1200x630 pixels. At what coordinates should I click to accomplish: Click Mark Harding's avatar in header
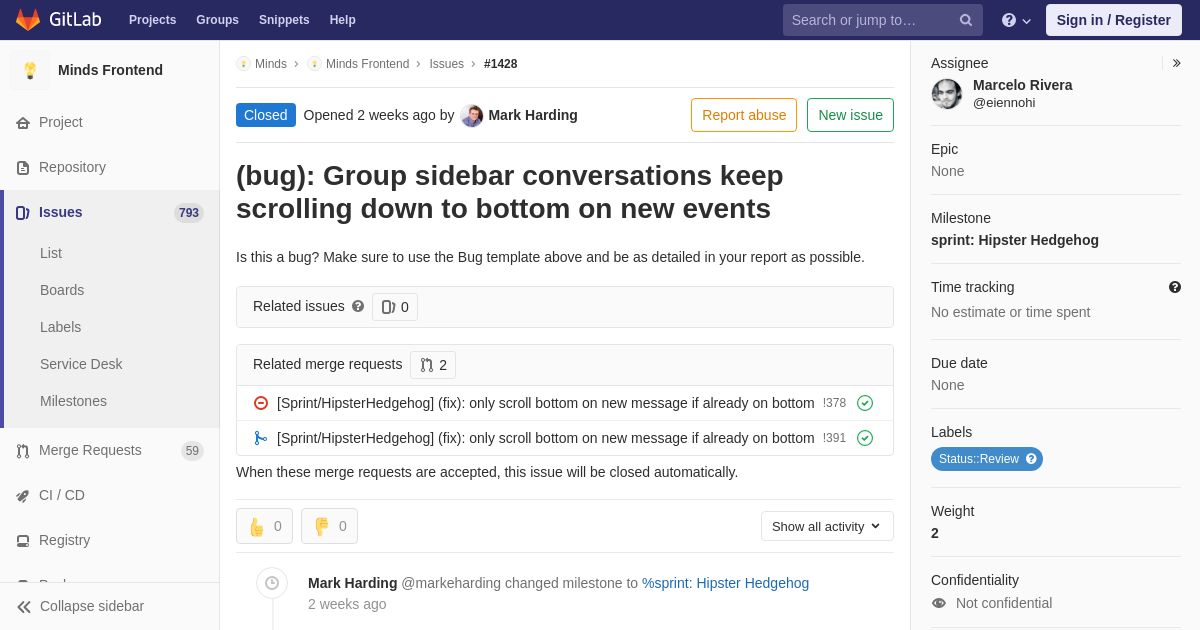pos(472,116)
